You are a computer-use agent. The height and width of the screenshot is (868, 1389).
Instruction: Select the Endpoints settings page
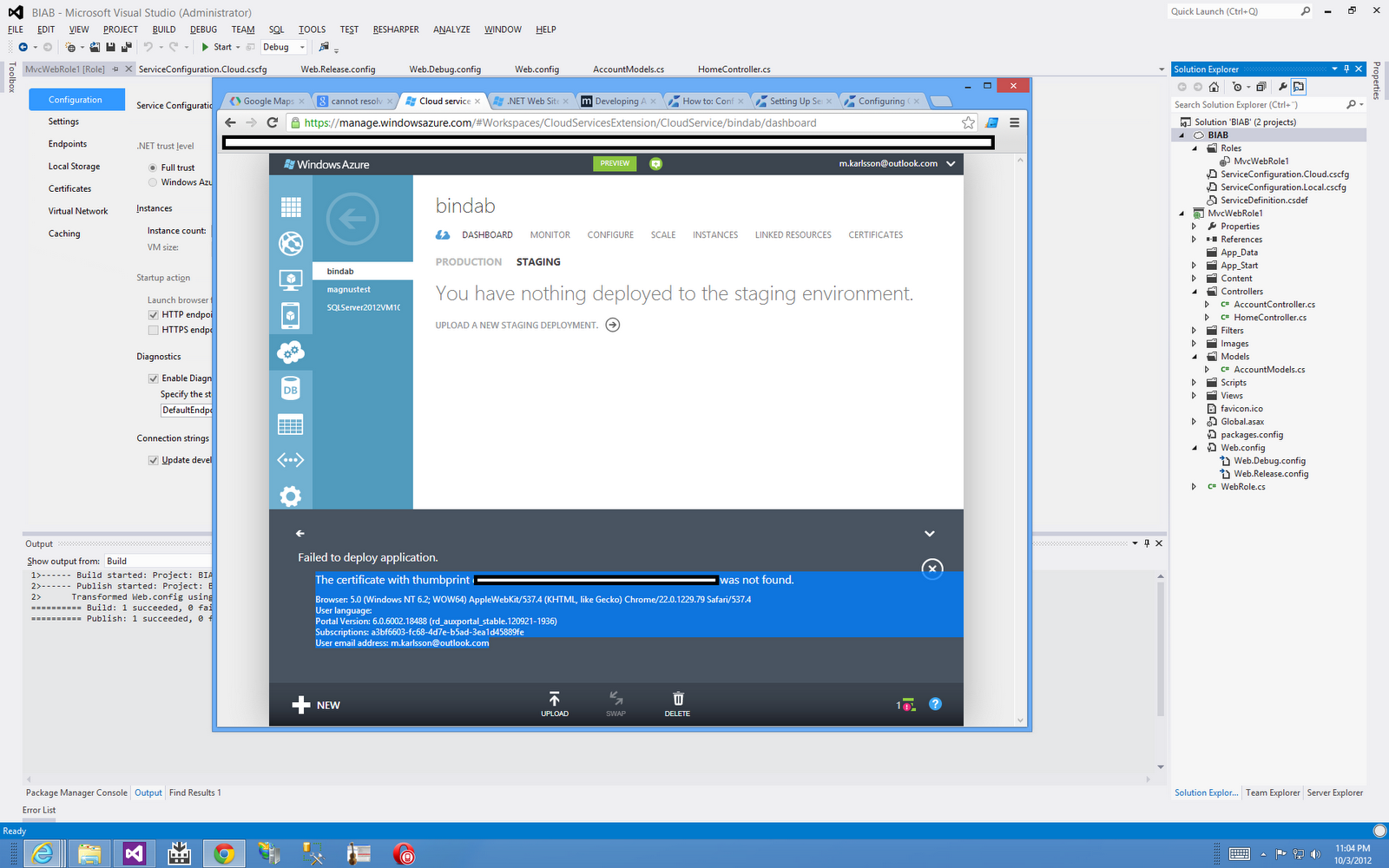pyautogui.click(x=68, y=144)
